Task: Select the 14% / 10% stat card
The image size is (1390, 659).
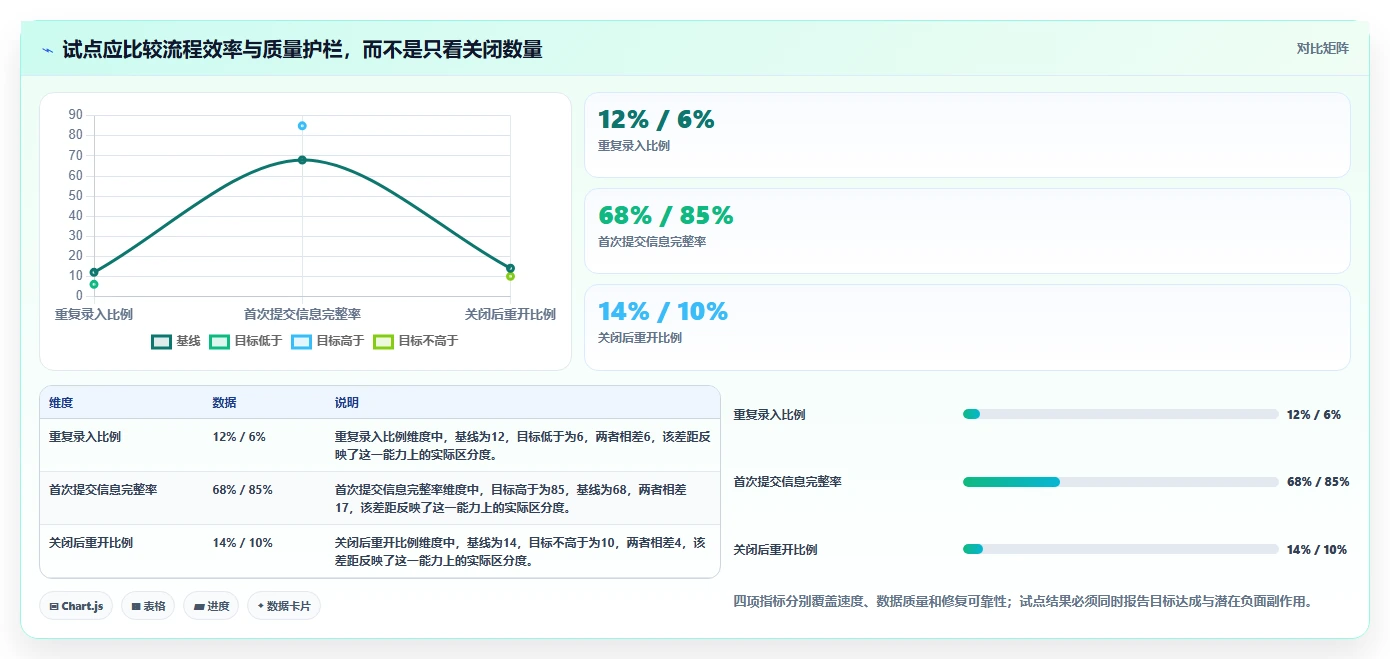Action: [967, 327]
